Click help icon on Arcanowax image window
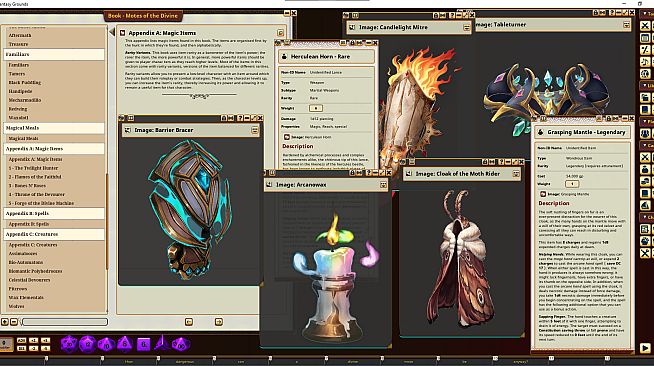Viewport: 654px width, 366px height. pyautogui.click(x=368, y=173)
